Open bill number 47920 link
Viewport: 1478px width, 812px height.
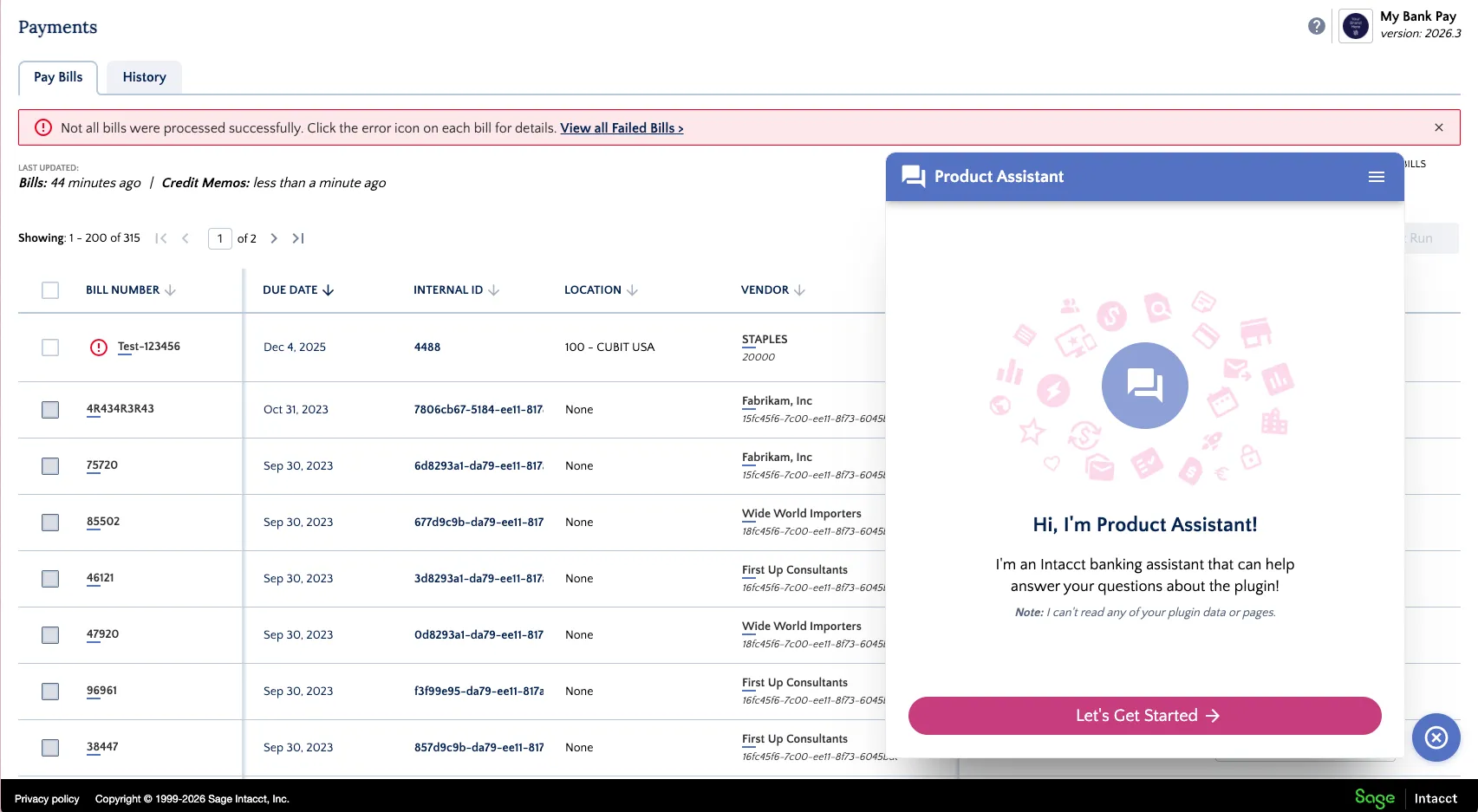click(103, 634)
